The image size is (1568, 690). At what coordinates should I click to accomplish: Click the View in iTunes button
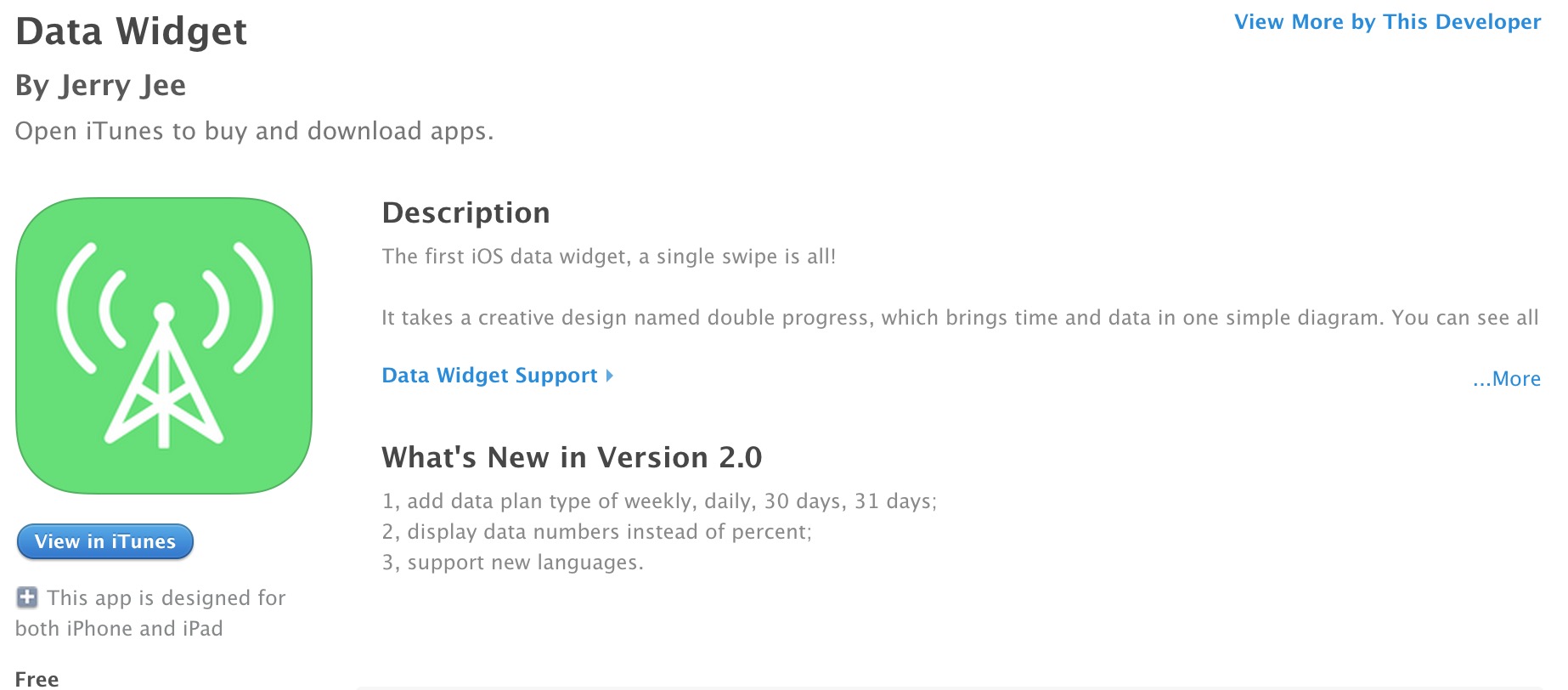tap(104, 541)
